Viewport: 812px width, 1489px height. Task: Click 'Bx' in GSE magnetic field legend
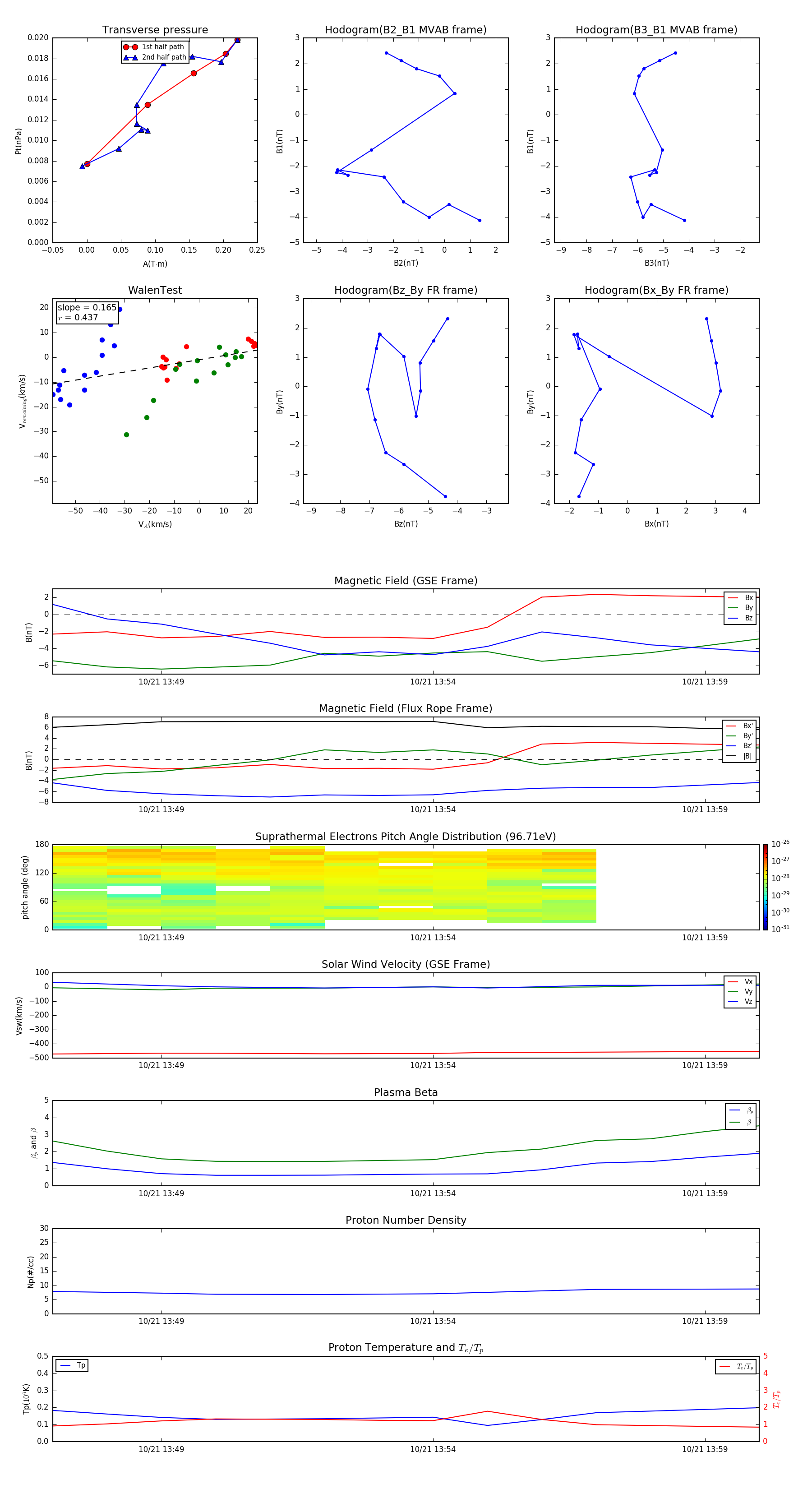(x=741, y=598)
